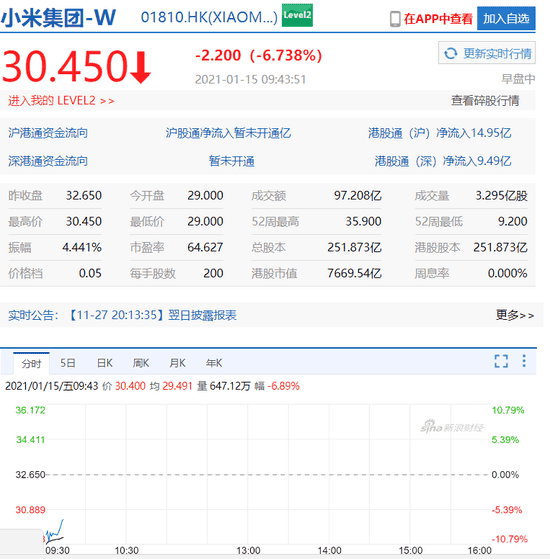550x559 pixels.
Task: Open 深港通资金流向 link
Action: coord(48,161)
